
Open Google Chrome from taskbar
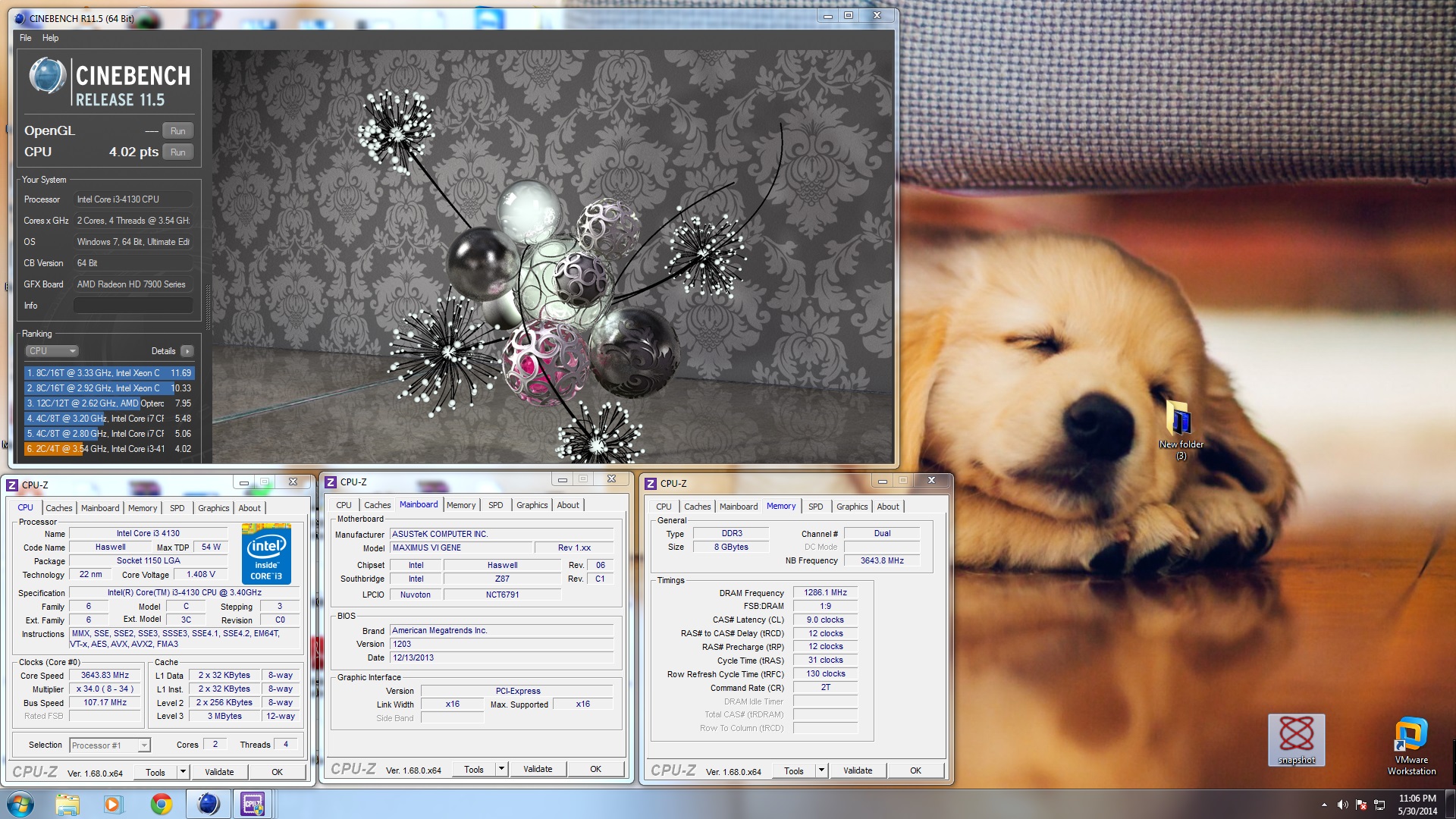point(161,804)
